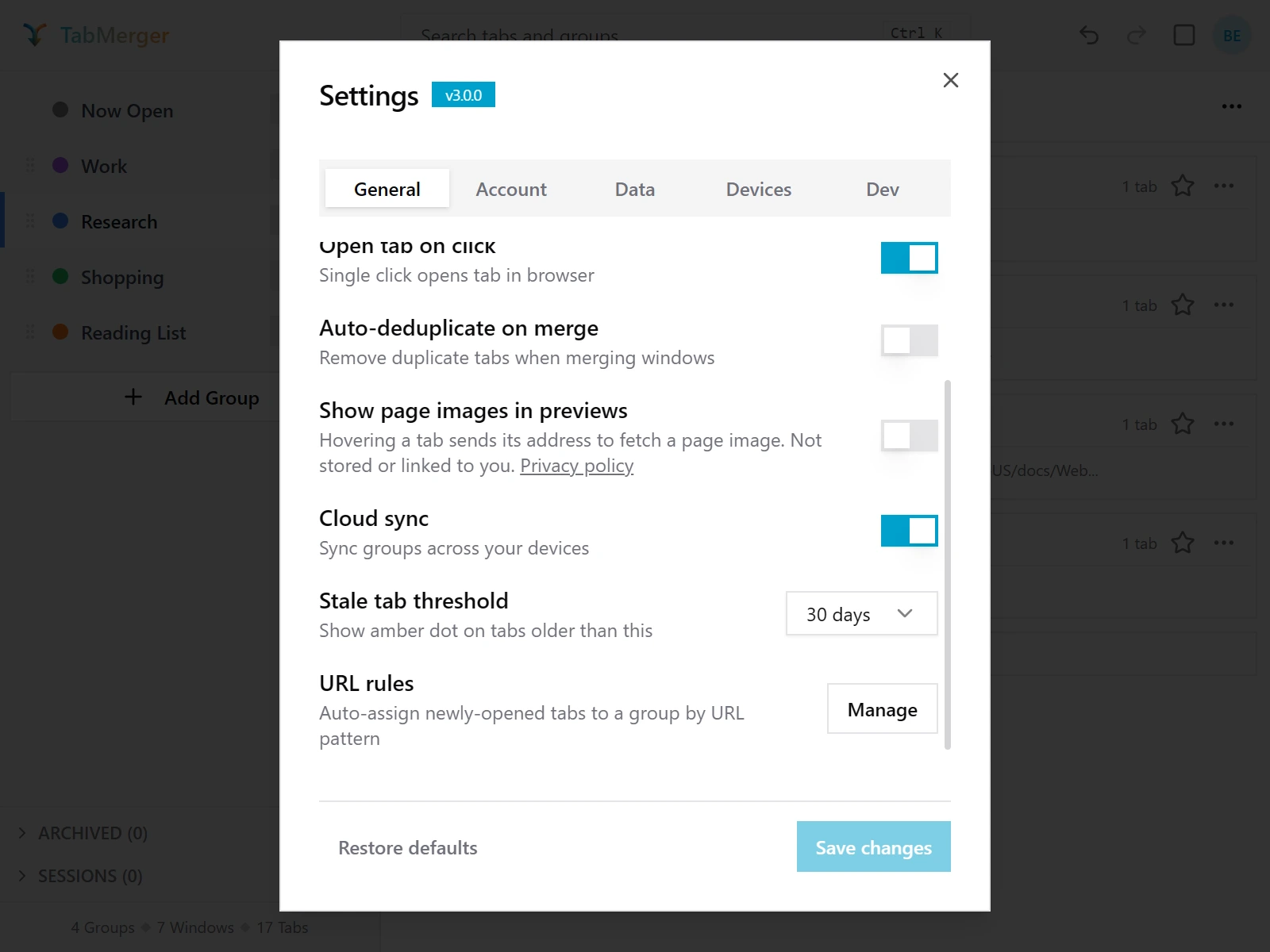Click the purple Work color dot
The width and height of the screenshot is (1270, 952).
pyautogui.click(x=60, y=165)
